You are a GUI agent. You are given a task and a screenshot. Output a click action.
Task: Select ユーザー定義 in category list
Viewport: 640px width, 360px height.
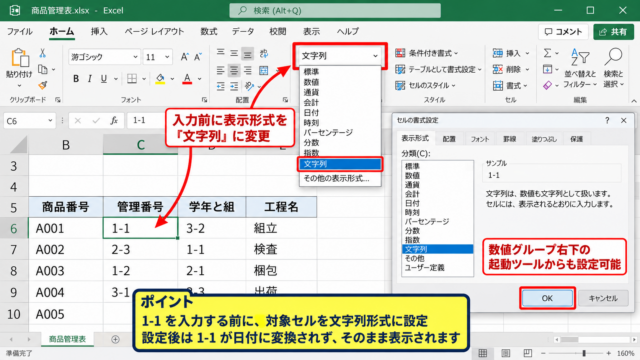[x=424, y=268]
